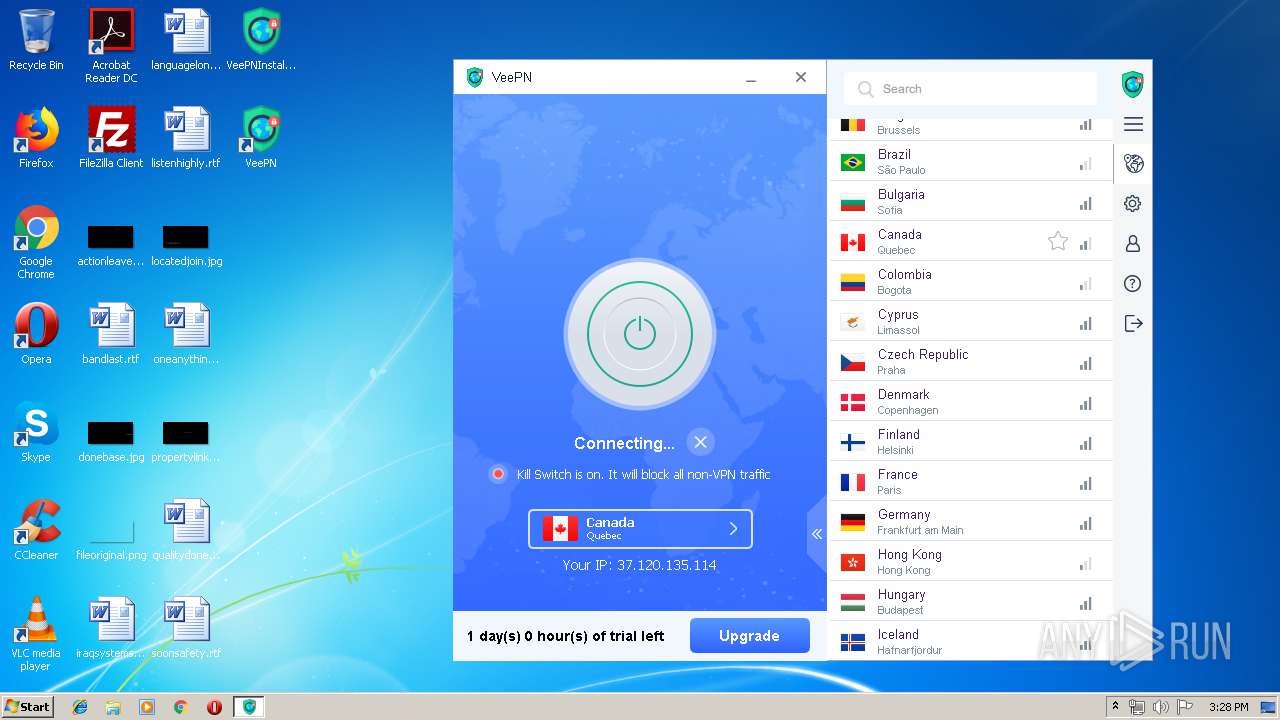Click trial time remaining text
The height and width of the screenshot is (720, 1280).
(x=565, y=636)
